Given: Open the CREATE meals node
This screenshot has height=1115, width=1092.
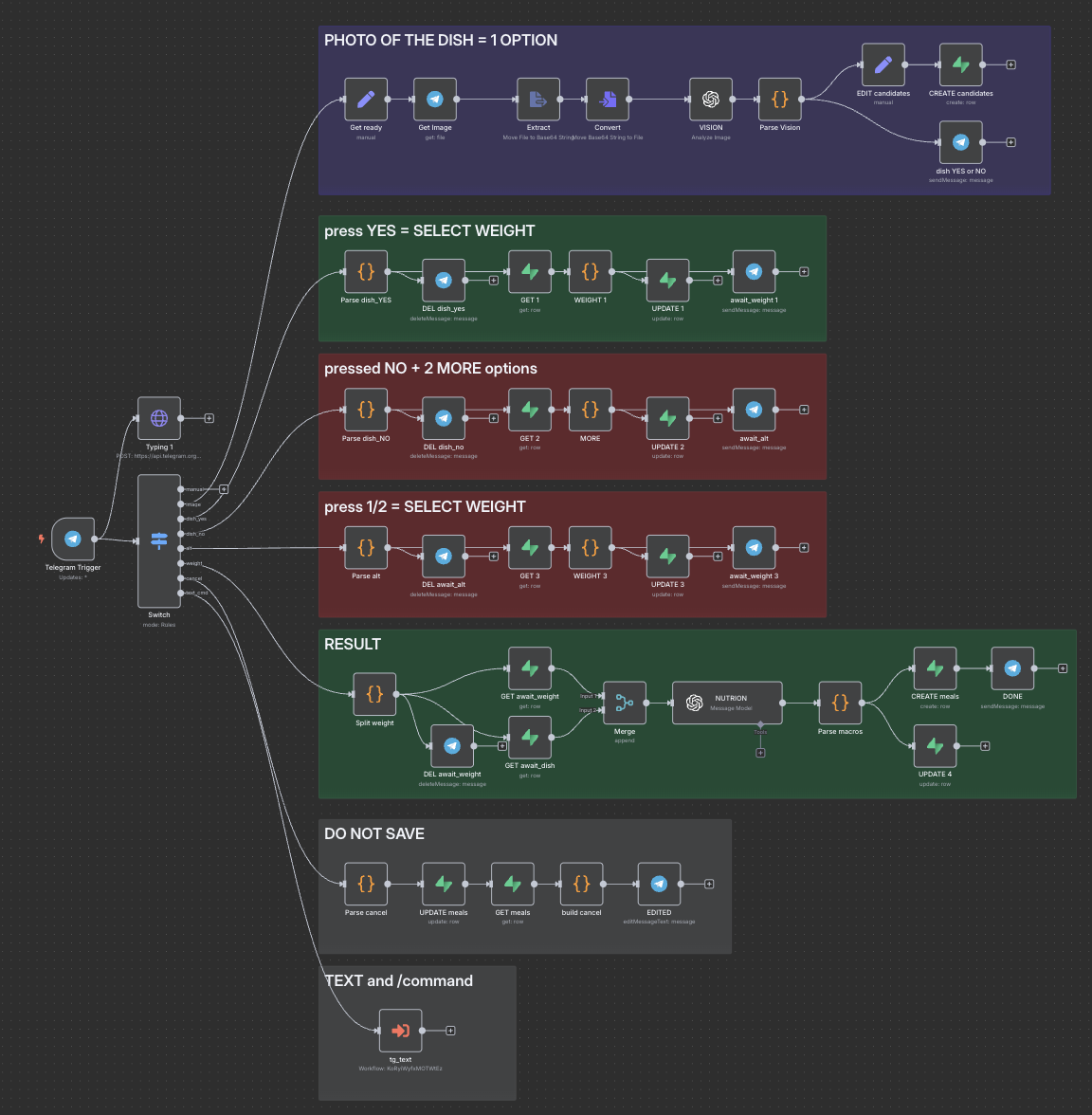Looking at the screenshot, I should [x=935, y=668].
